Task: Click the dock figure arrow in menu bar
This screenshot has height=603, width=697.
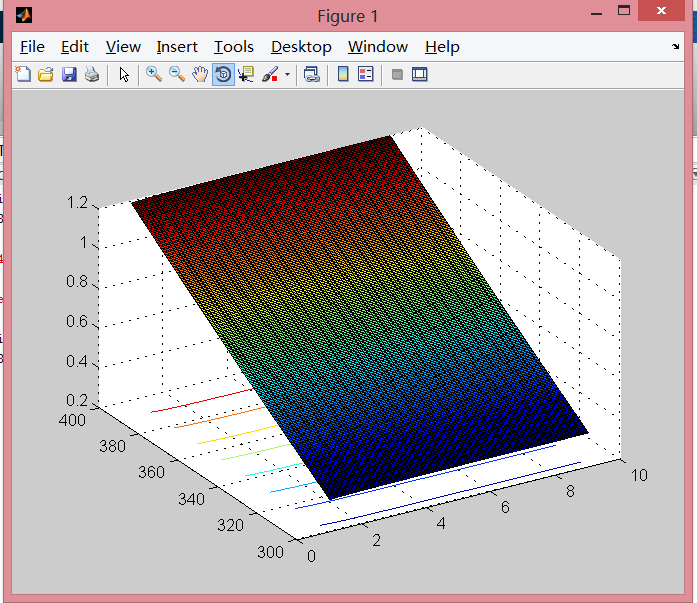Action: tap(675, 47)
